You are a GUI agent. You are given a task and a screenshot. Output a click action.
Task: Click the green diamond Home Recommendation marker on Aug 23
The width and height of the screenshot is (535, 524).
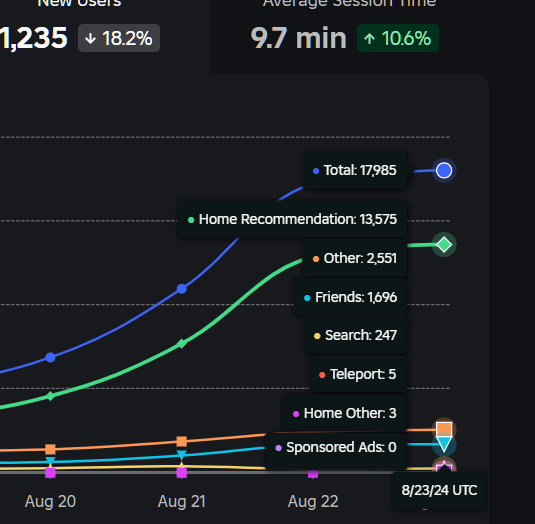[444, 245]
